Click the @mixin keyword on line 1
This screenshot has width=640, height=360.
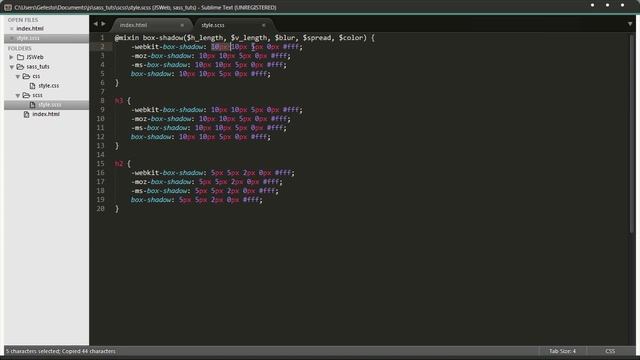pyautogui.click(x=127, y=38)
